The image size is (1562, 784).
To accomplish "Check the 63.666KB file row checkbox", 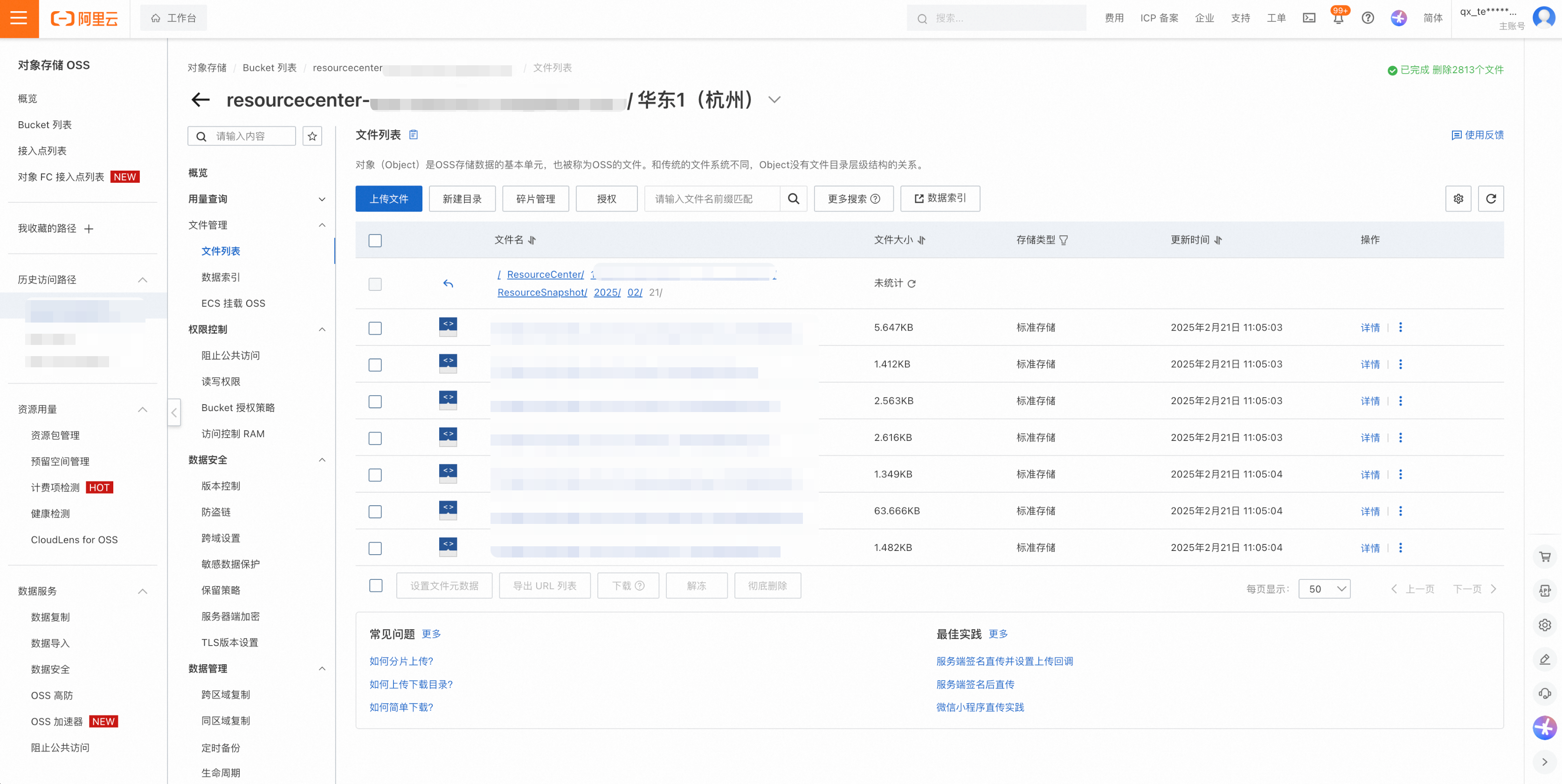I will coord(375,512).
